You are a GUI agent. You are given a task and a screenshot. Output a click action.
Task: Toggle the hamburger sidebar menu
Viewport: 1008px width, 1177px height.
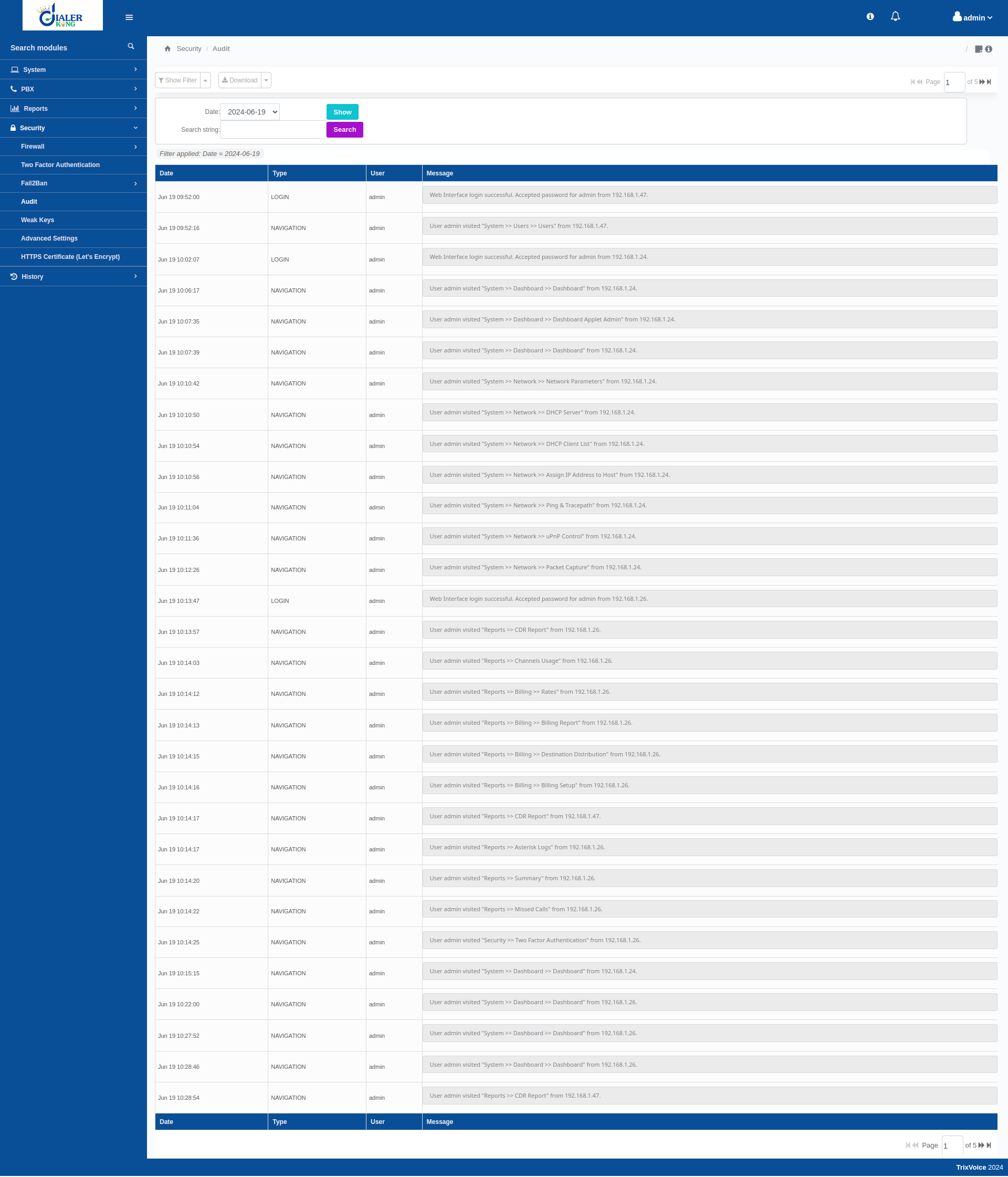click(x=129, y=18)
